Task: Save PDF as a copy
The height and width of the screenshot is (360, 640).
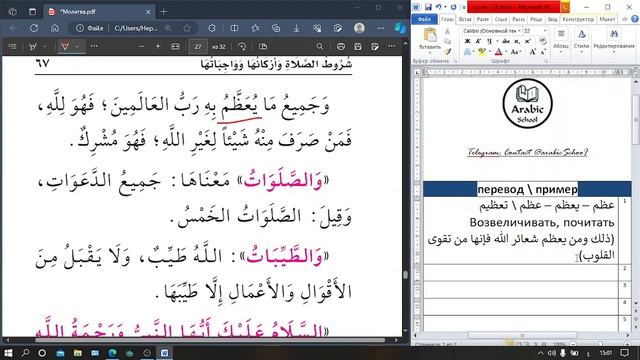Action: pyautogui.click(x=375, y=47)
